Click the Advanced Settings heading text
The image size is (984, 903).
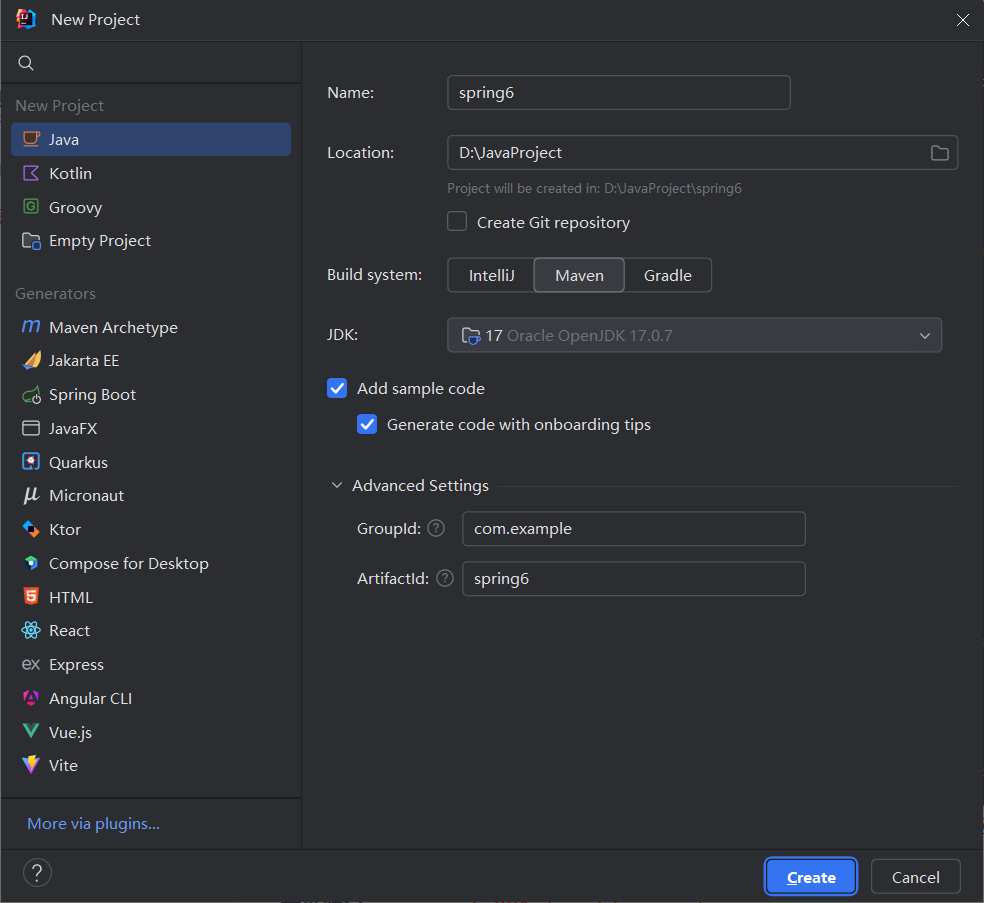click(x=420, y=486)
